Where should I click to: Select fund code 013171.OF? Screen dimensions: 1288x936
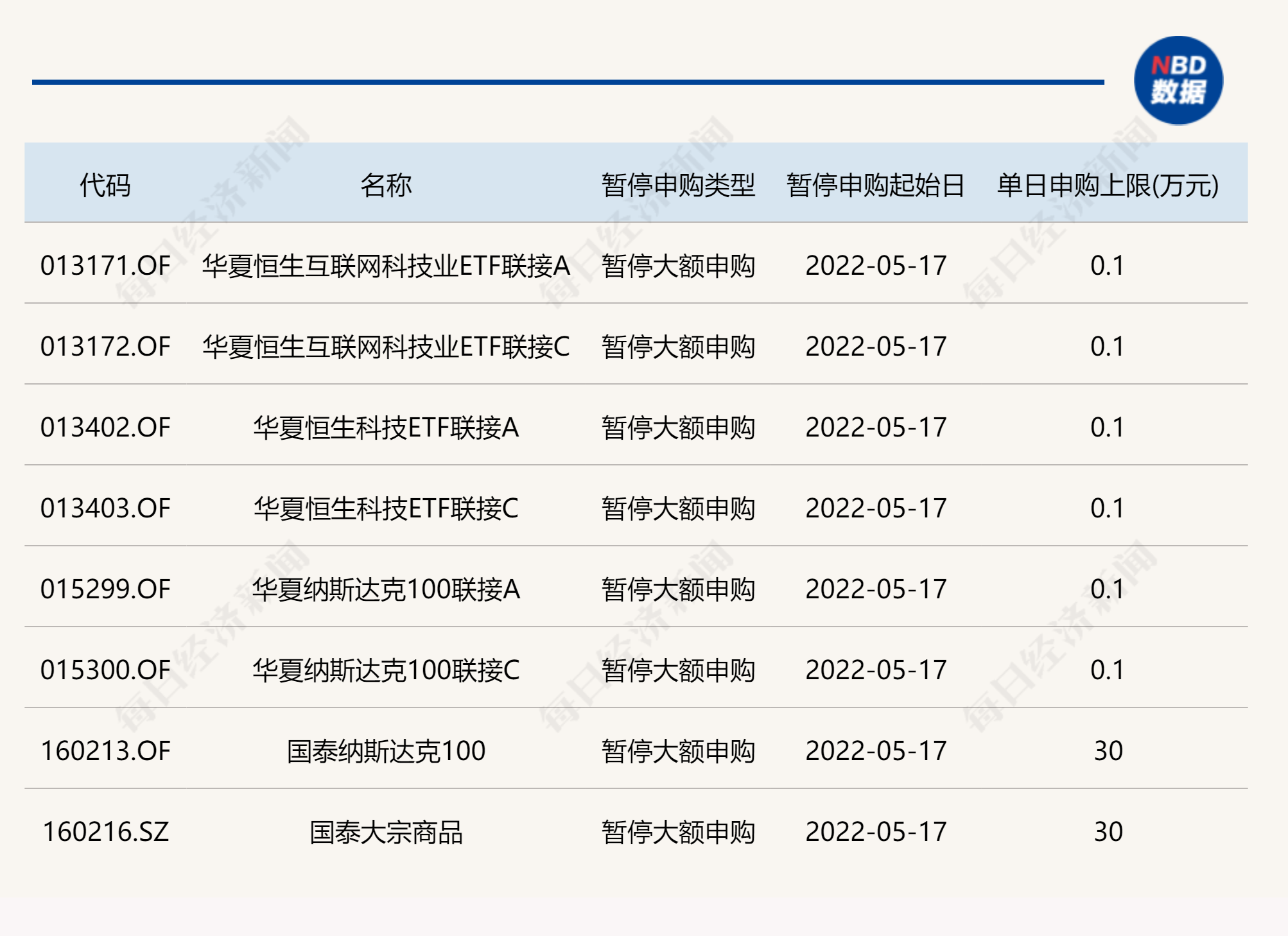tap(105, 266)
